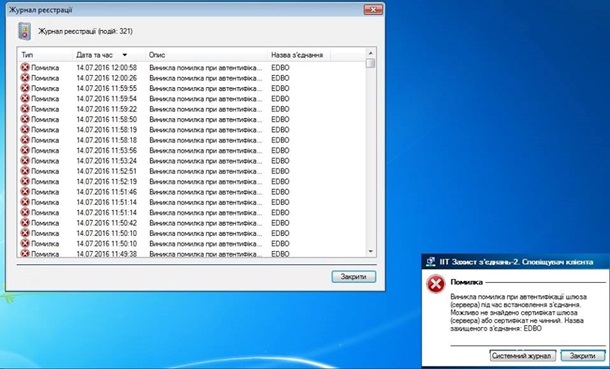Toggle the sort arrow in 'Дата та час' header
Image resolution: width=610 pixels, height=369 pixels.
tap(124, 55)
